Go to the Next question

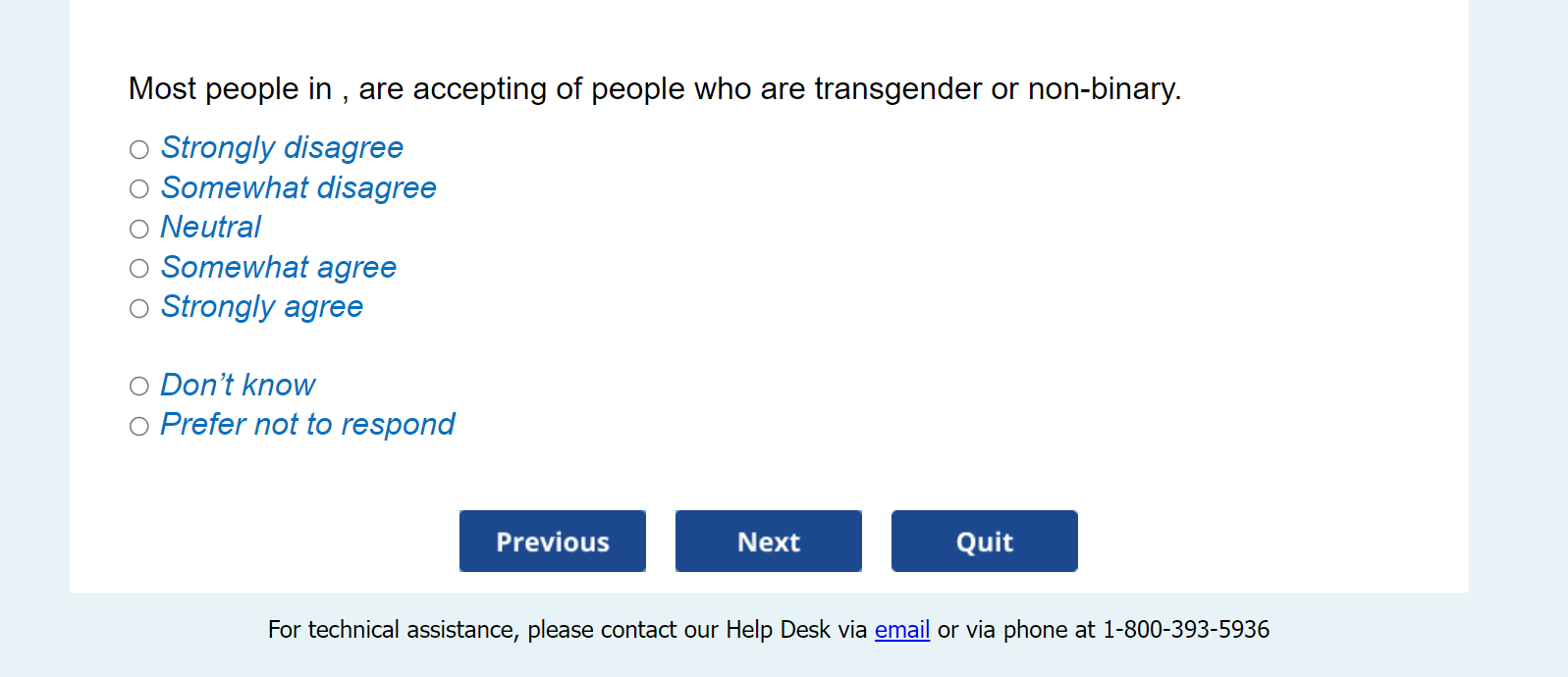tap(768, 541)
